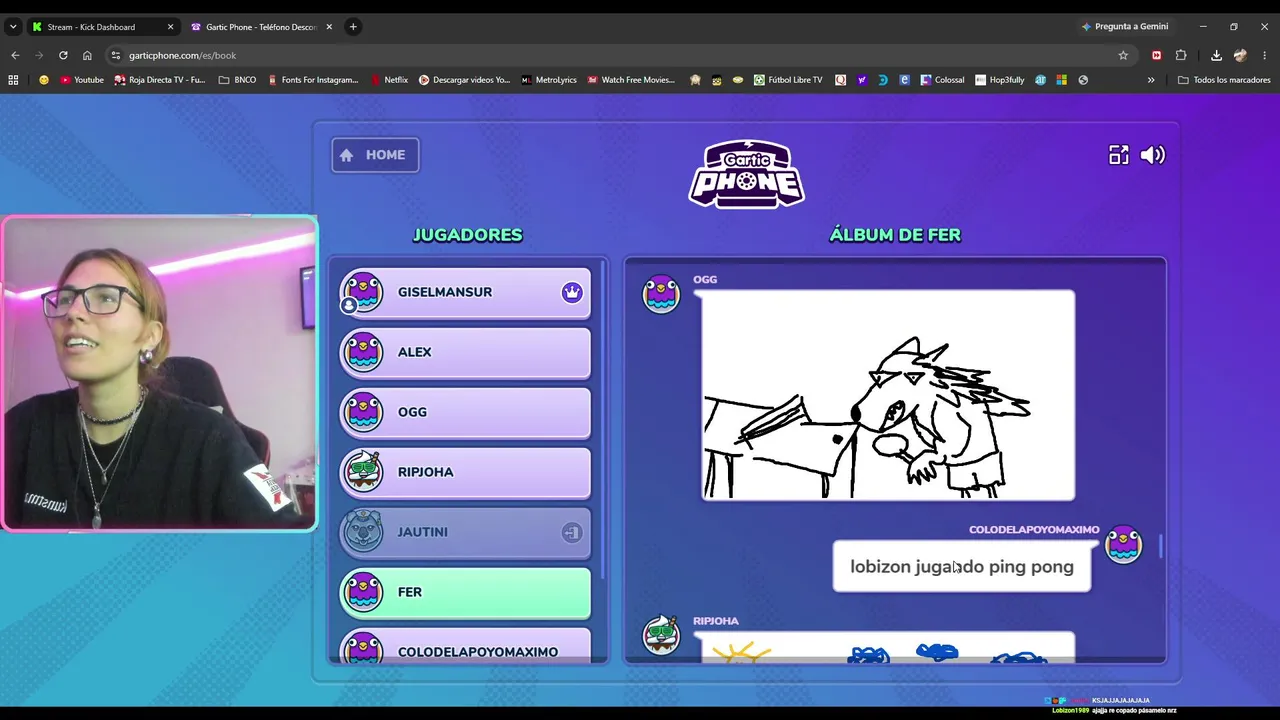Bookmark this page with the star icon

(x=1123, y=55)
